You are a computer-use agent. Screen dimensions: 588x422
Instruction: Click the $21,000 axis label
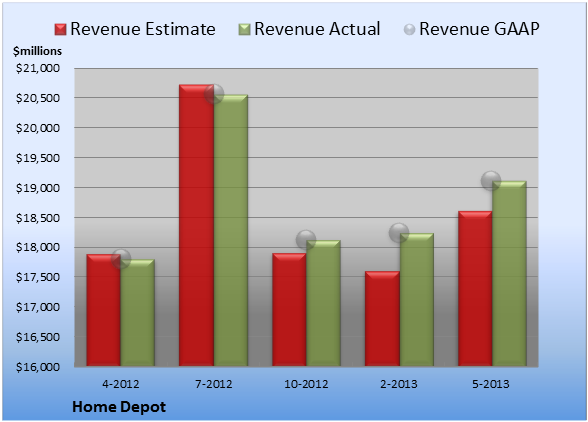tap(38, 68)
